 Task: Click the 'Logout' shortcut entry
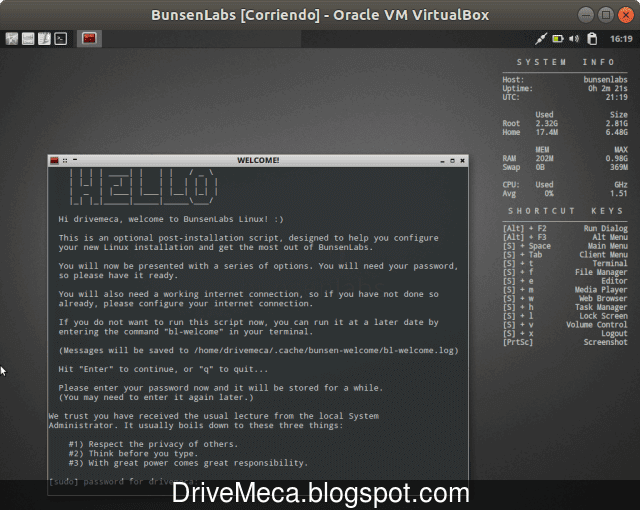(614, 334)
